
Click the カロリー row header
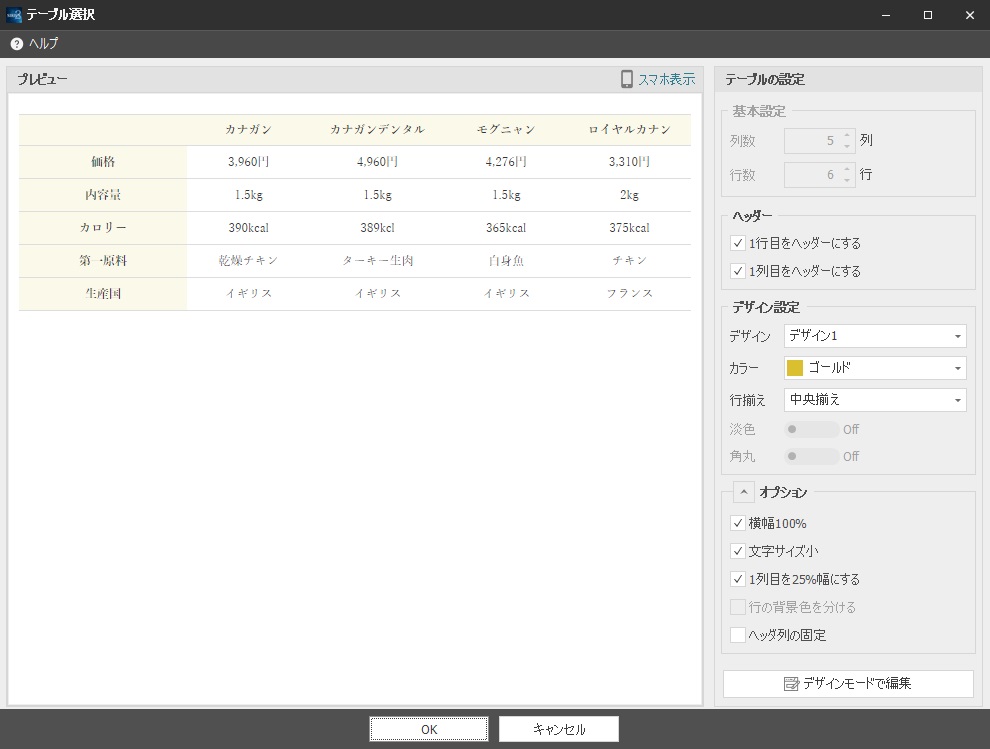tap(103, 227)
